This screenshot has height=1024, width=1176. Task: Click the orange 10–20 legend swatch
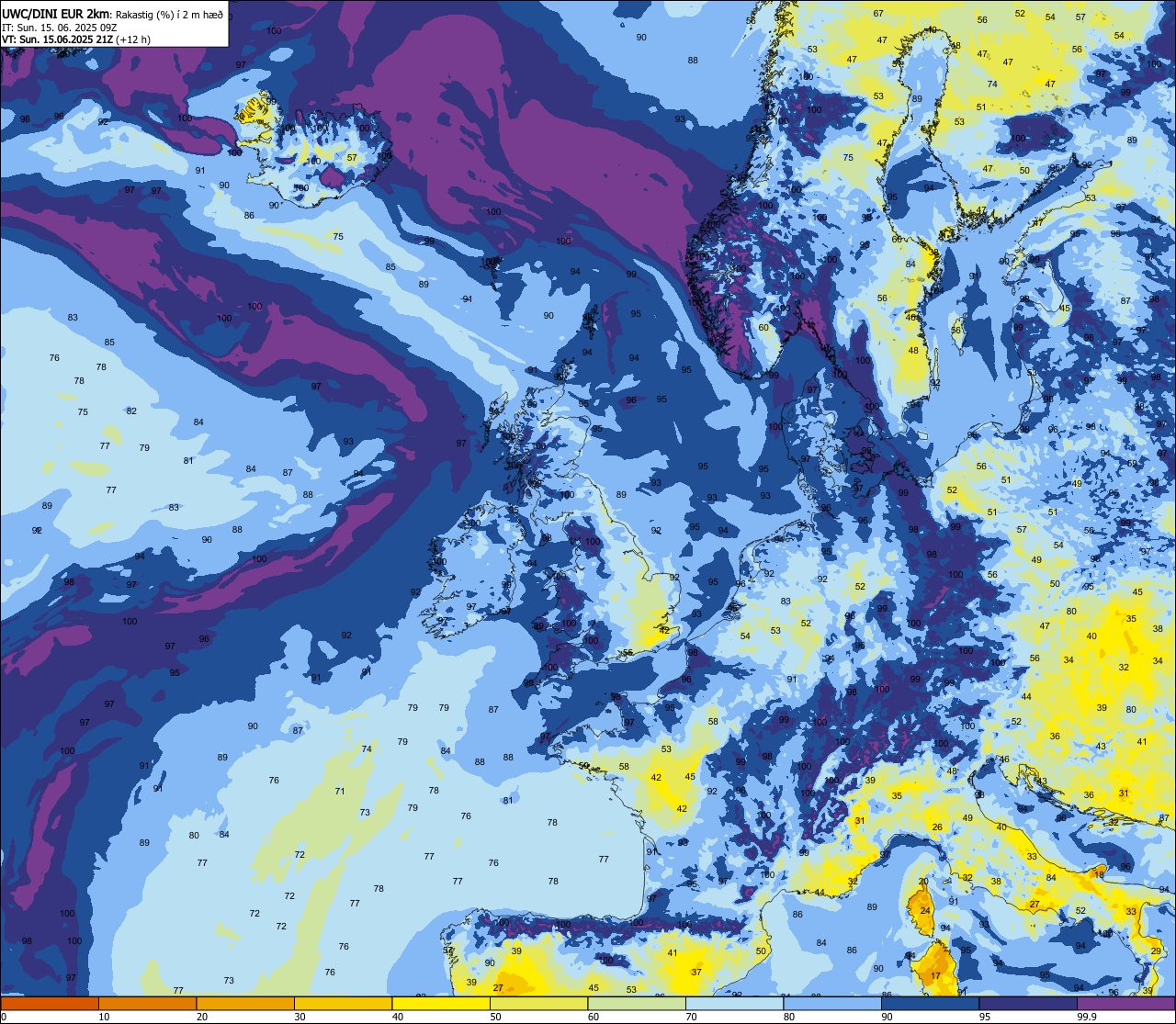[x=147, y=1003]
